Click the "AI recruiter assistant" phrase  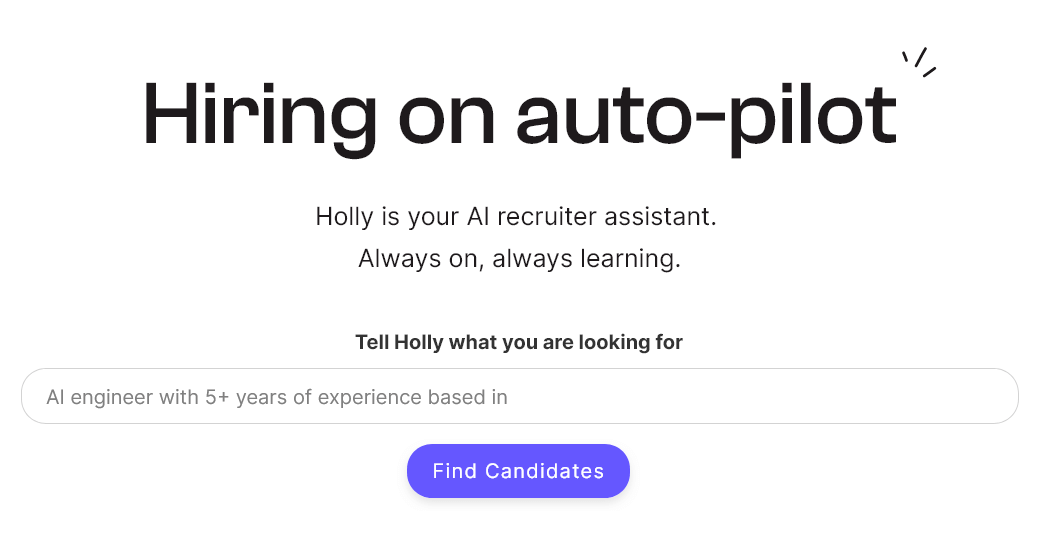point(592,216)
